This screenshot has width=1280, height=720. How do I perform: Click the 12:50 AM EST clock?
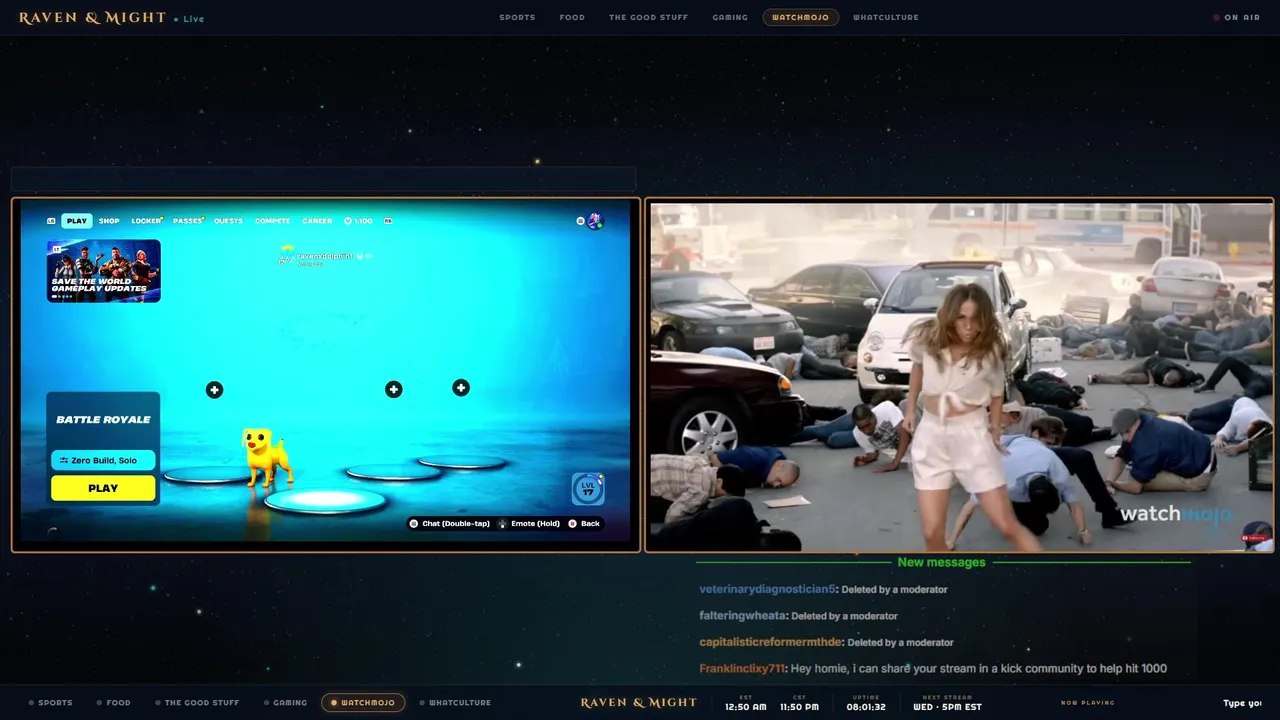tap(746, 704)
